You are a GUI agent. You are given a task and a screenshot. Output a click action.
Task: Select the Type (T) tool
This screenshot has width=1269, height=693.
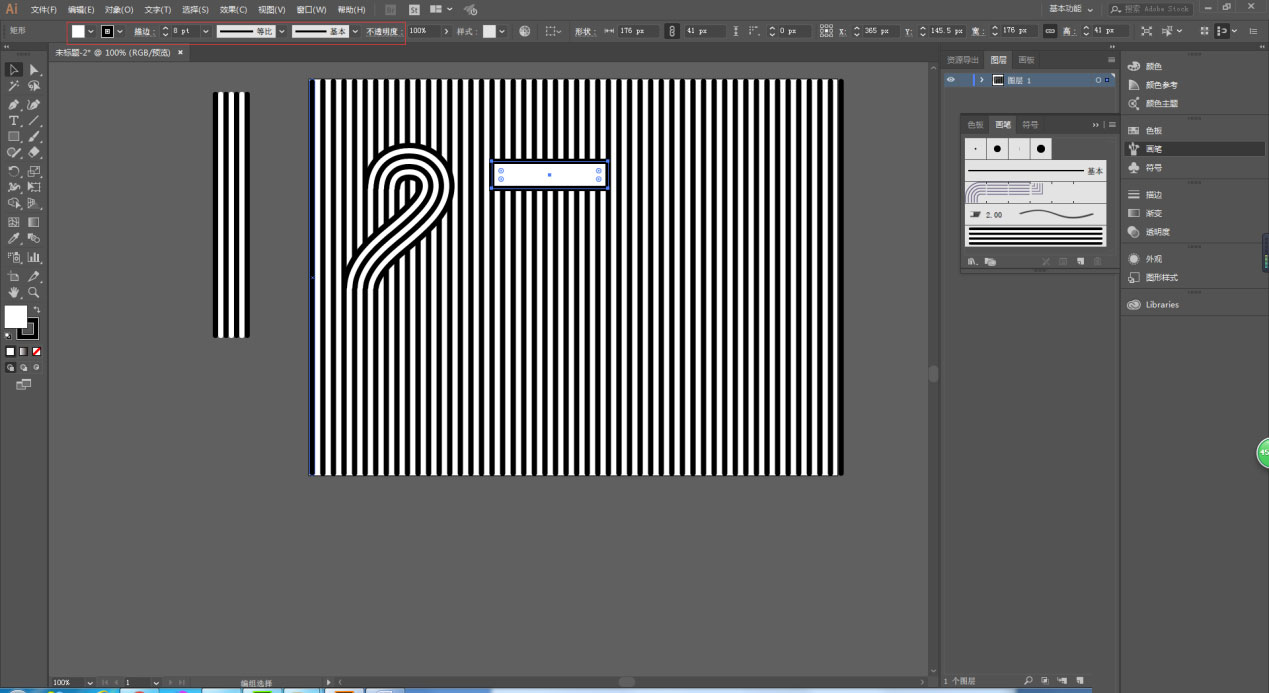[x=14, y=120]
